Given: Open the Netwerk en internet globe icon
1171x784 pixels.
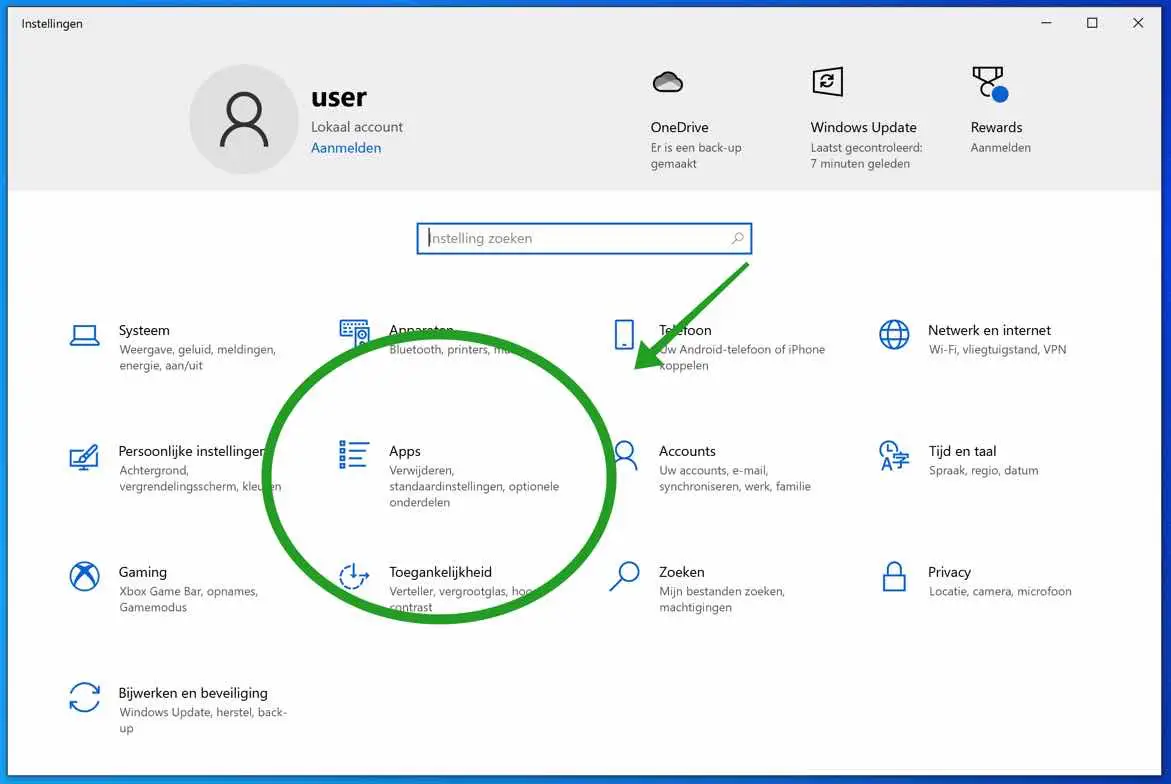Looking at the screenshot, I should [x=894, y=335].
